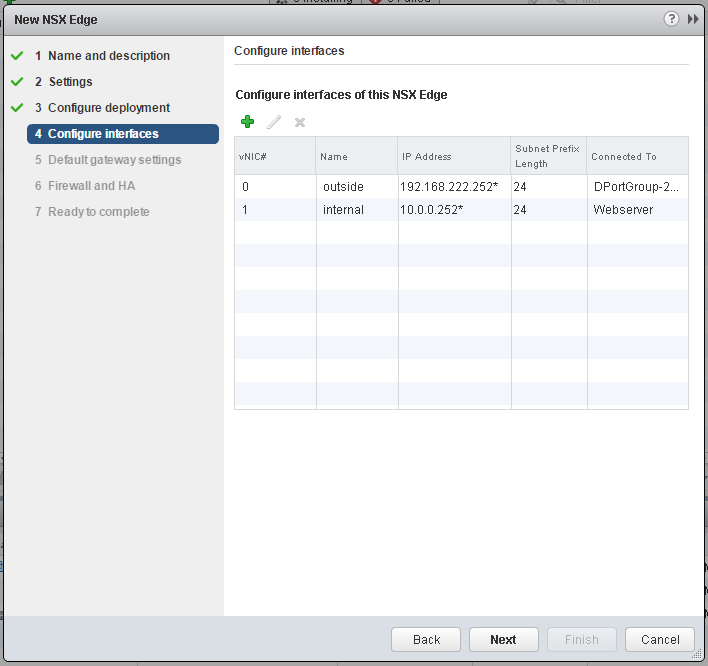Go to step 3 Configure deployment
The image size is (708, 666).
click(102, 107)
